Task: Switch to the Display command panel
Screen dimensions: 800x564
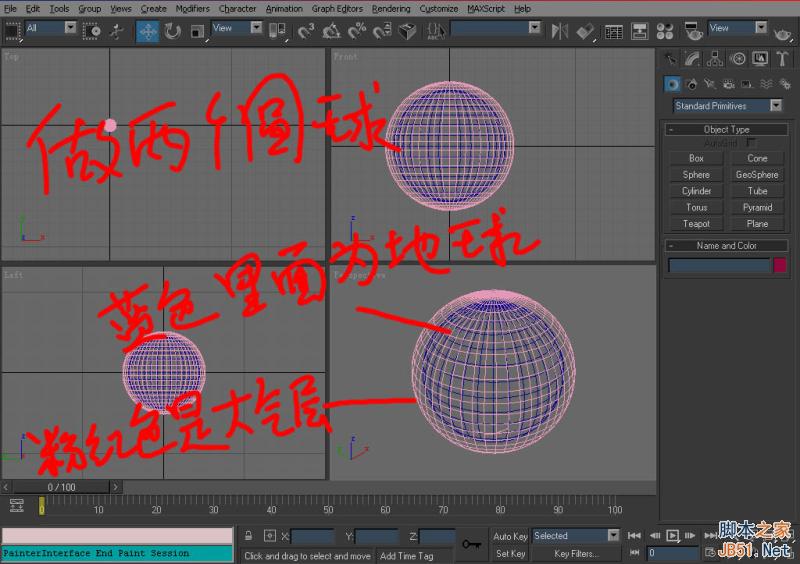Action: pyautogui.click(x=760, y=59)
